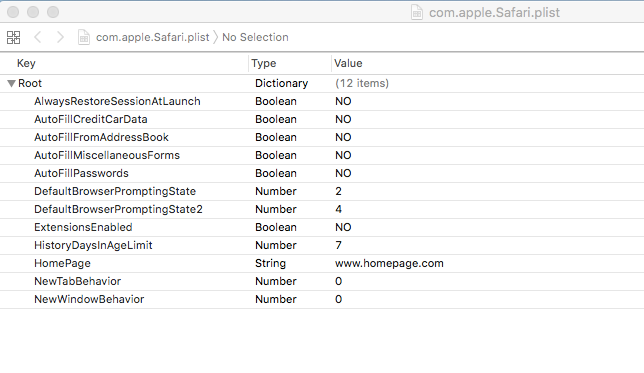Select the AutoFillPasswords key
The height and width of the screenshot is (373, 644).
tap(81, 173)
